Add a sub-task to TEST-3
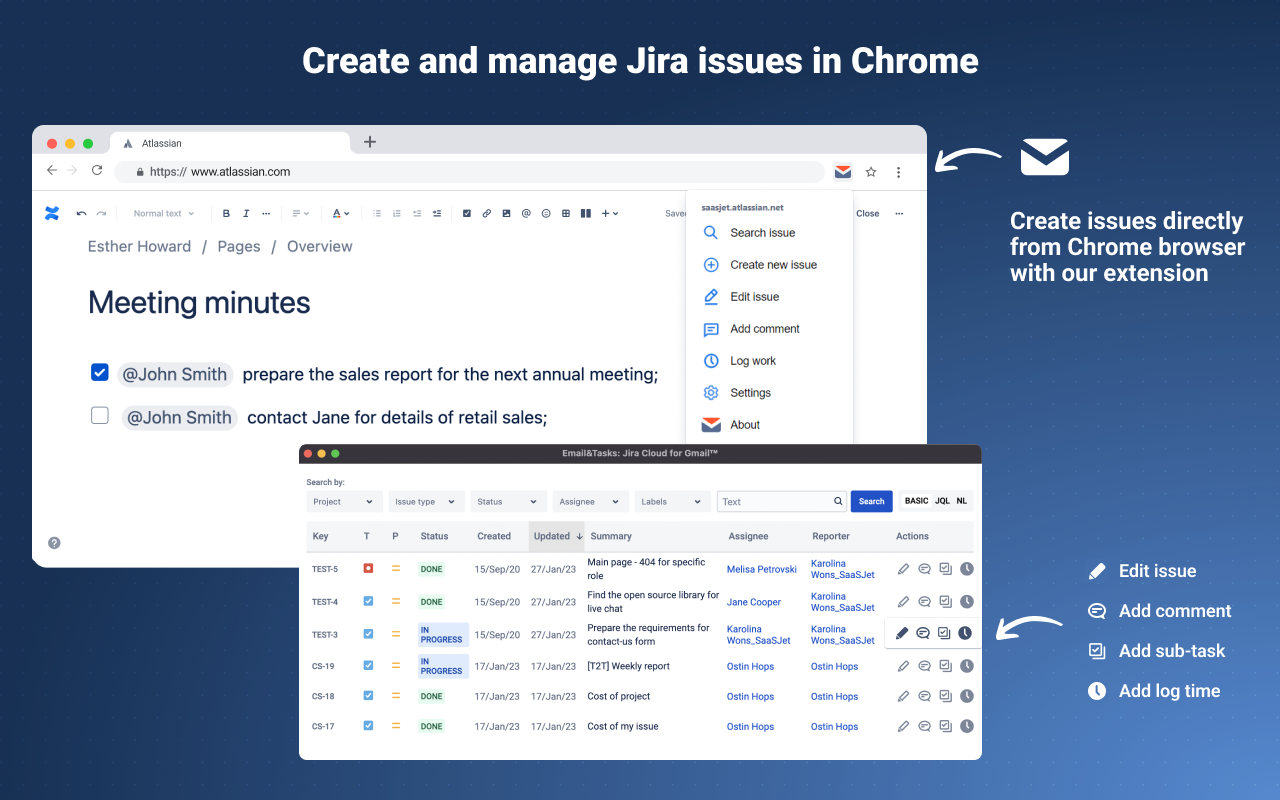1280x800 pixels. (x=945, y=633)
